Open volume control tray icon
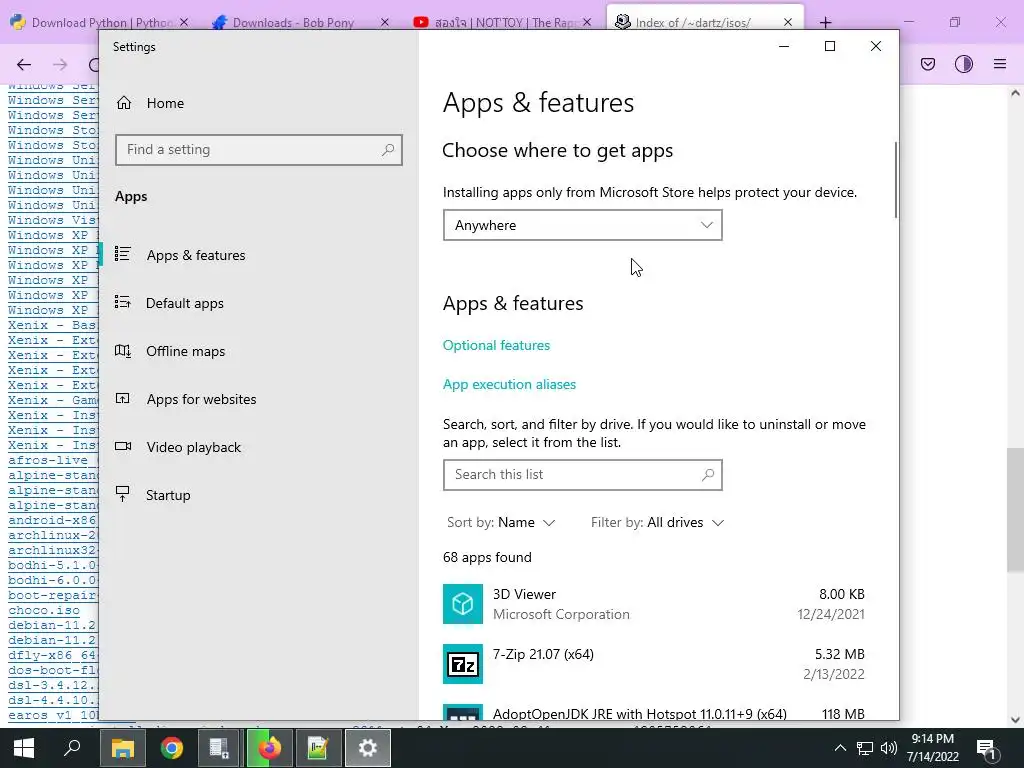 (x=889, y=748)
